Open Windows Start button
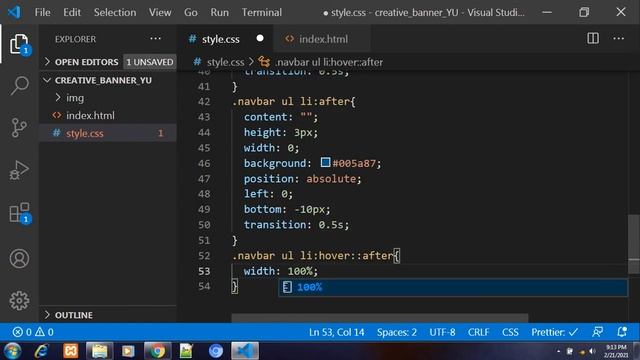The image size is (640, 360). coord(12,351)
